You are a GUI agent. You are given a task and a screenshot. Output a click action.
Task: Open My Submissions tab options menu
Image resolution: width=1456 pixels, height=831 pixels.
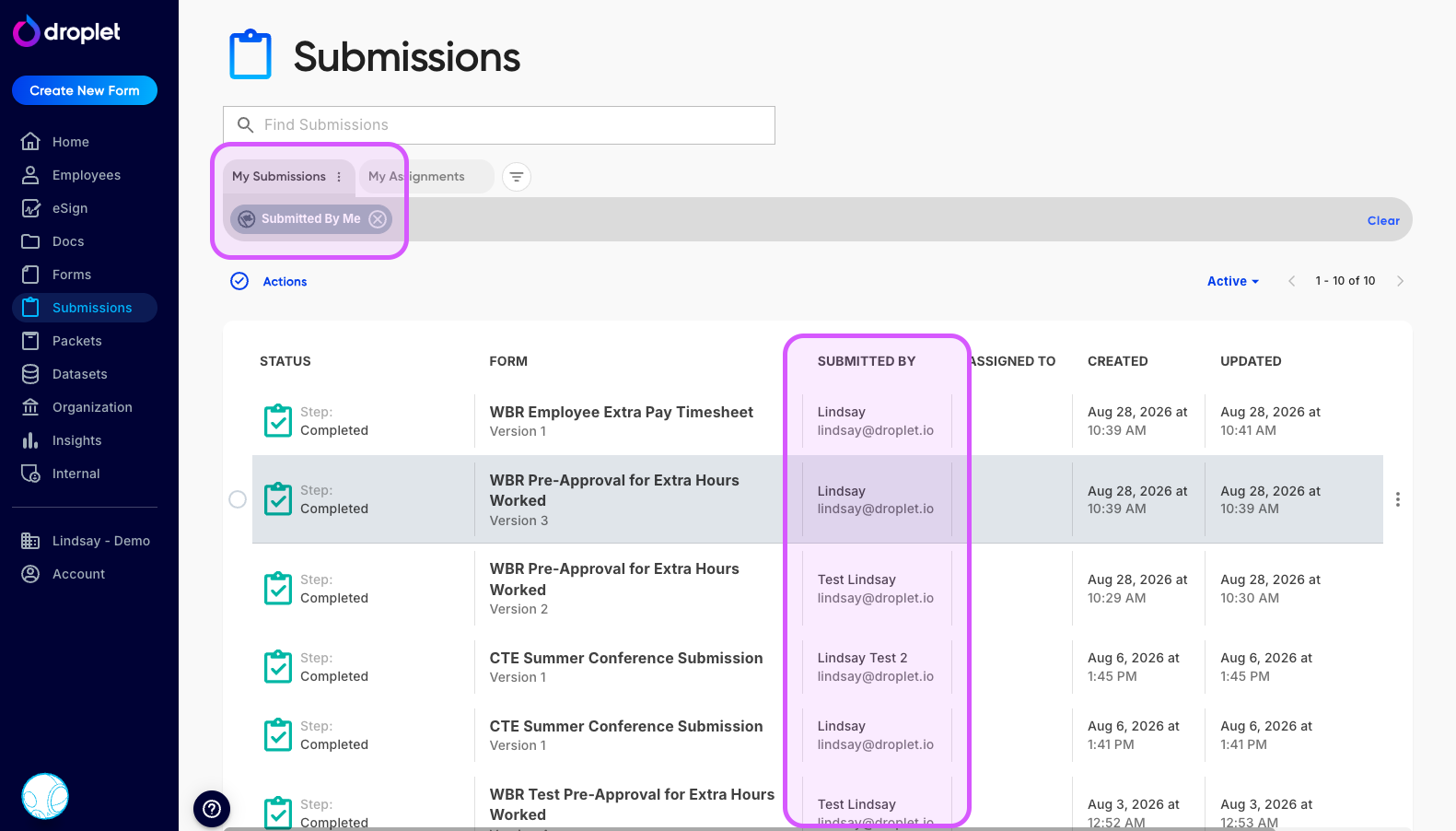339,177
